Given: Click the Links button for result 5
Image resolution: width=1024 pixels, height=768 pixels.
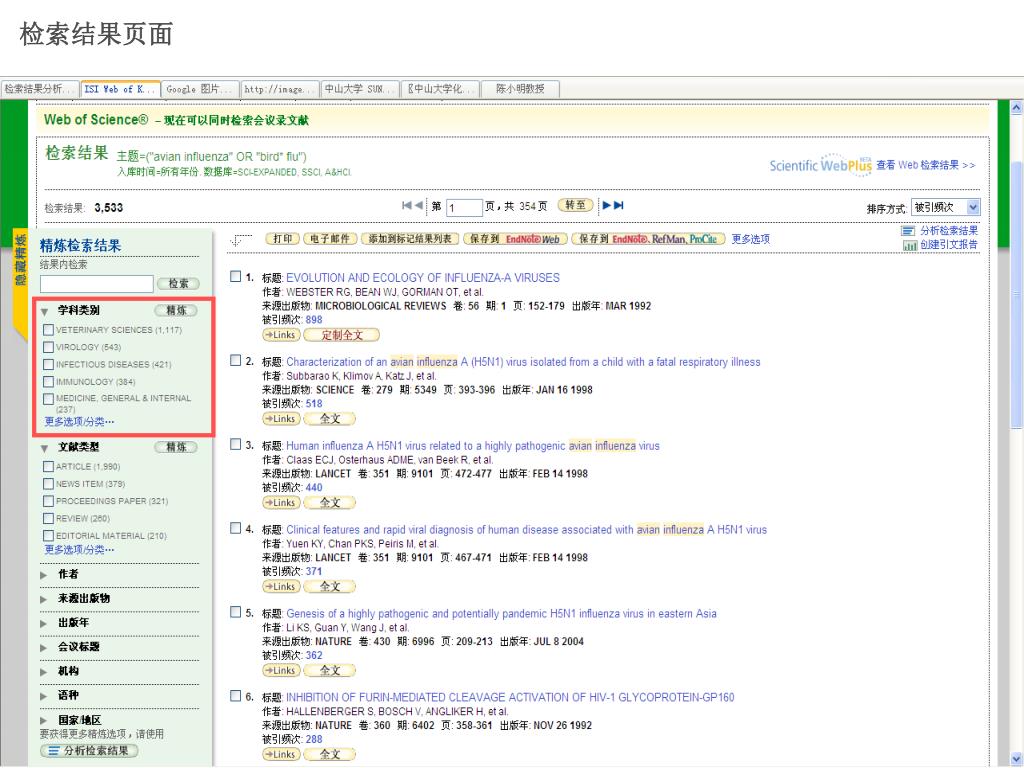Looking at the screenshot, I should tap(281, 670).
